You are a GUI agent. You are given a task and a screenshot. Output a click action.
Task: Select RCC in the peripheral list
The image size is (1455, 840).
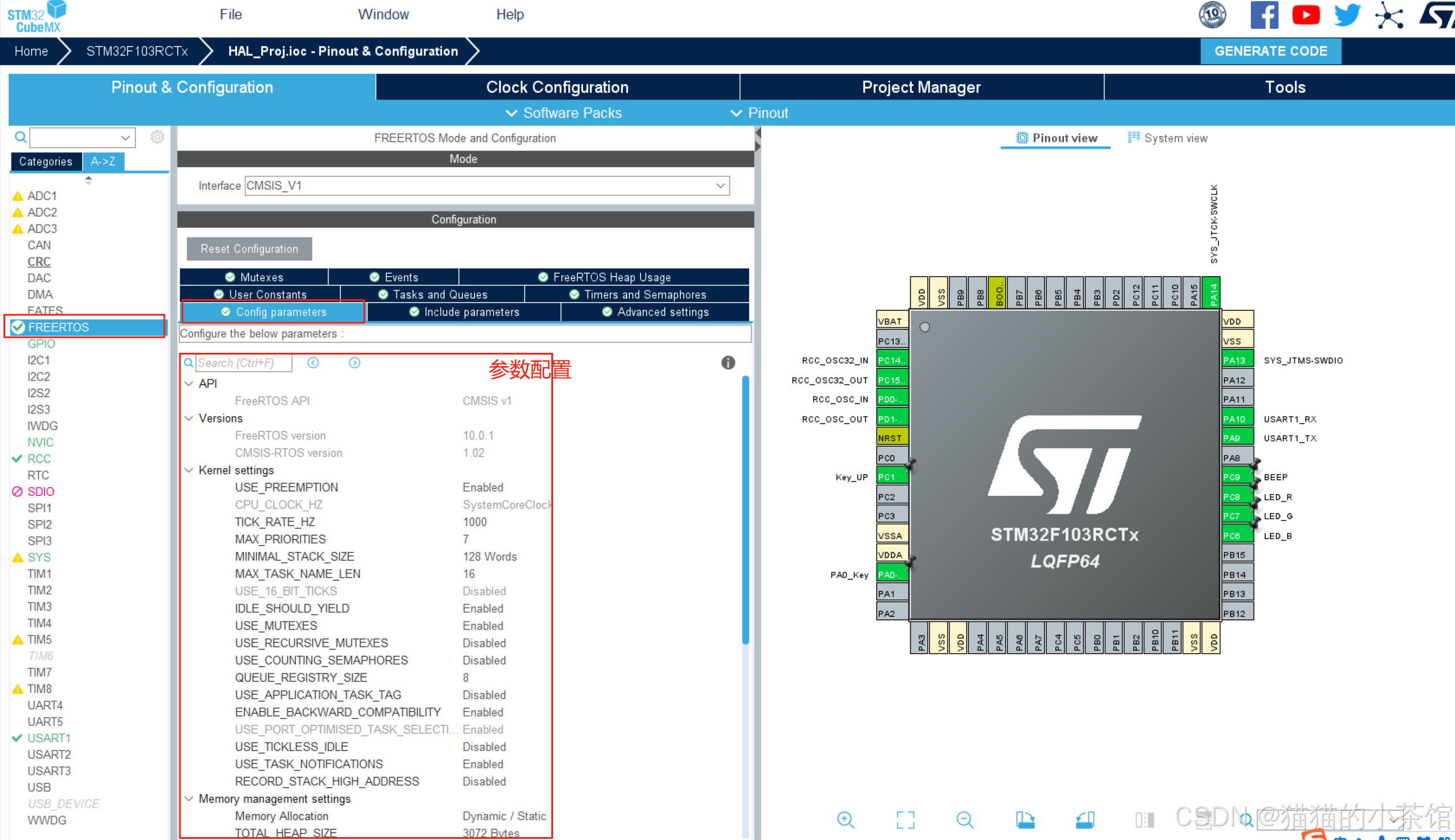[x=39, y=459]
